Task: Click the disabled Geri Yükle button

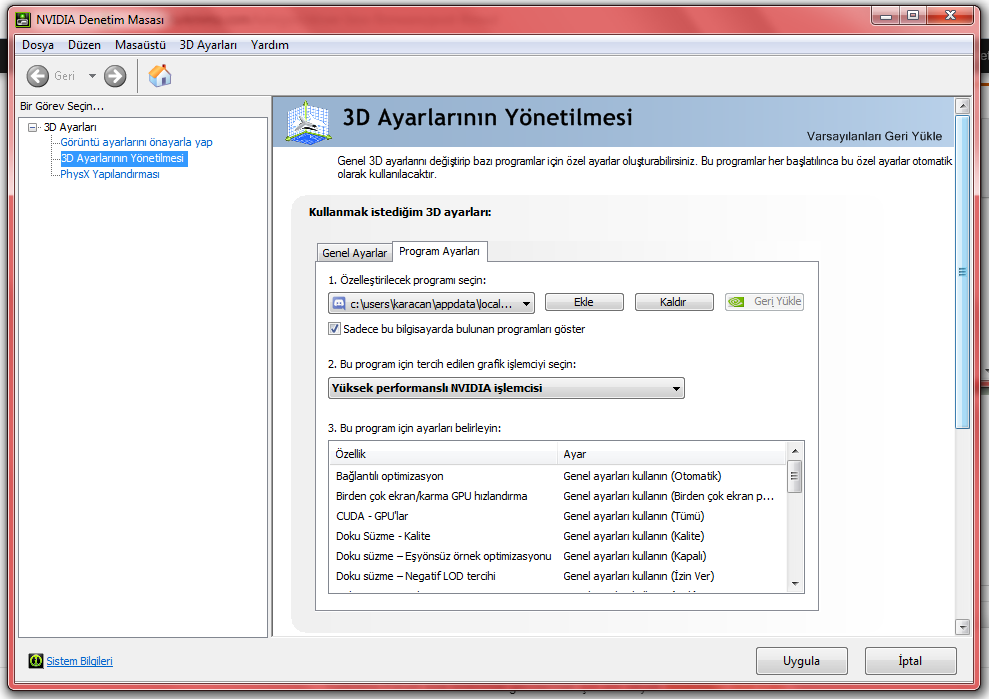Action: (x=764, y=302)
